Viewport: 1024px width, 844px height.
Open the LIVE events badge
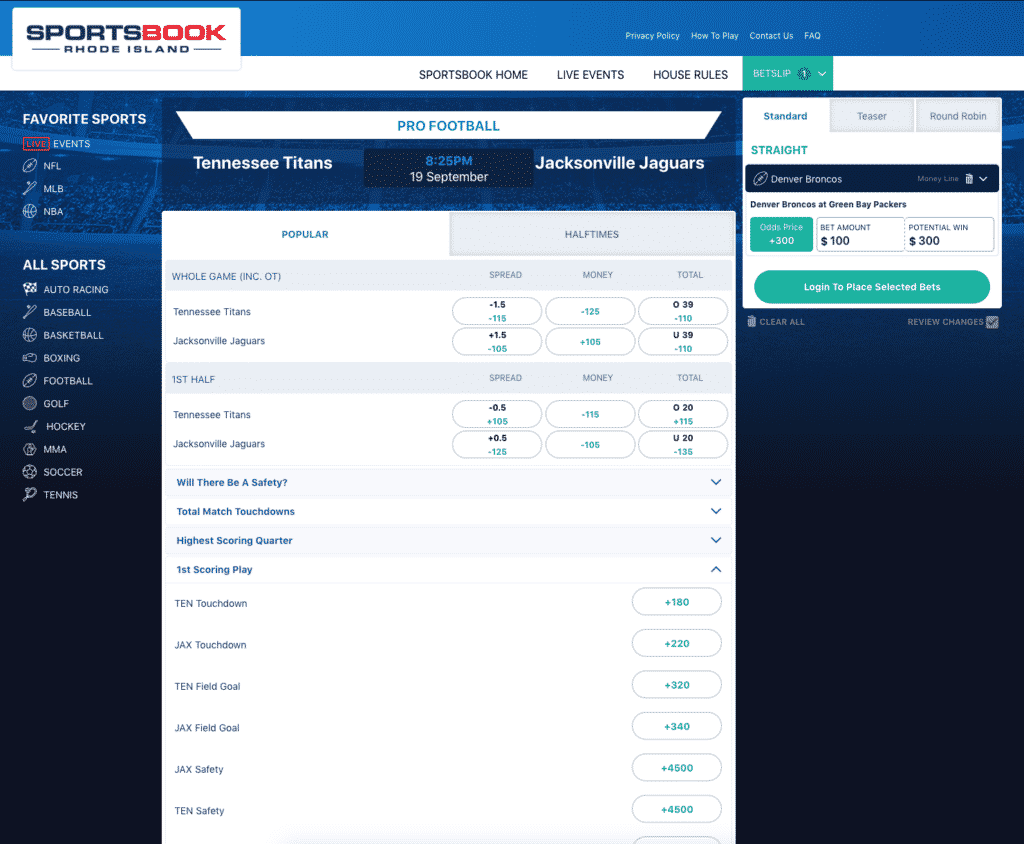36,144
